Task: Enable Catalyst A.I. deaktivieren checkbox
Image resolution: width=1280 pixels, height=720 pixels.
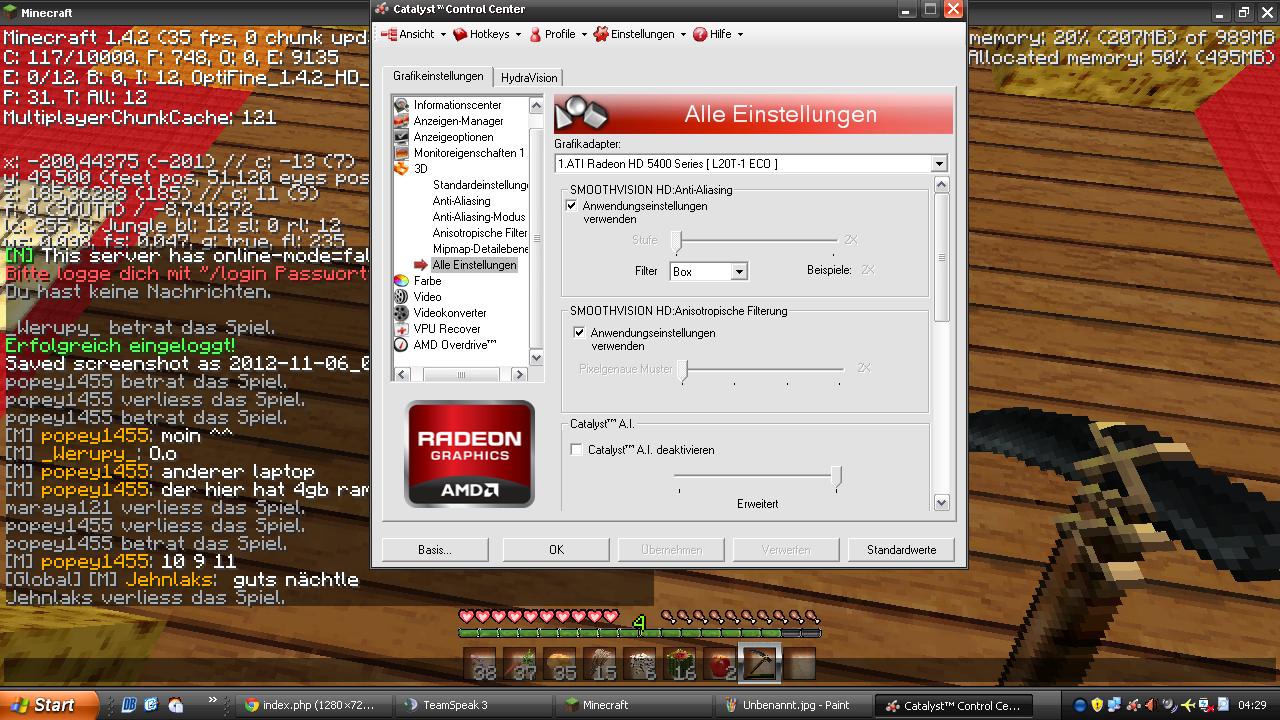Action: tap(577, 450)
